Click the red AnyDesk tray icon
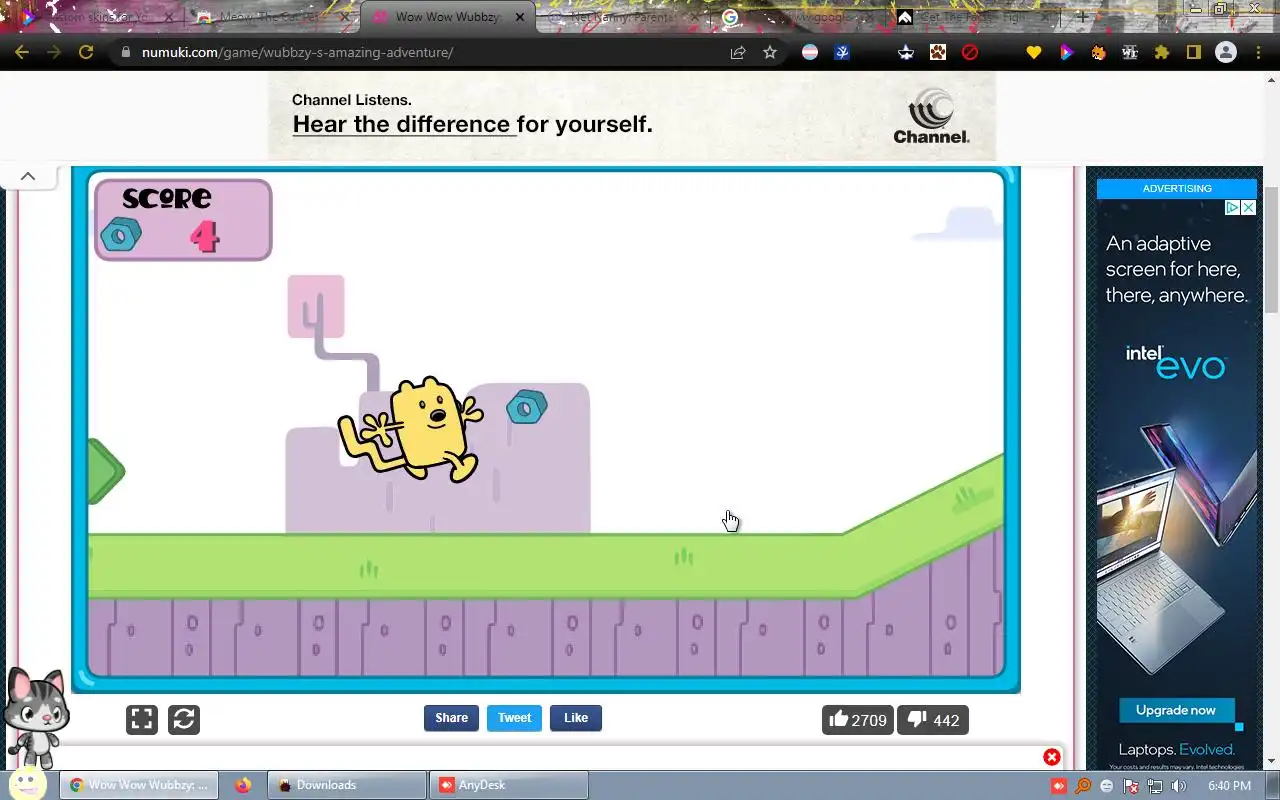The image size is (1280, 800). [1059, 786]
